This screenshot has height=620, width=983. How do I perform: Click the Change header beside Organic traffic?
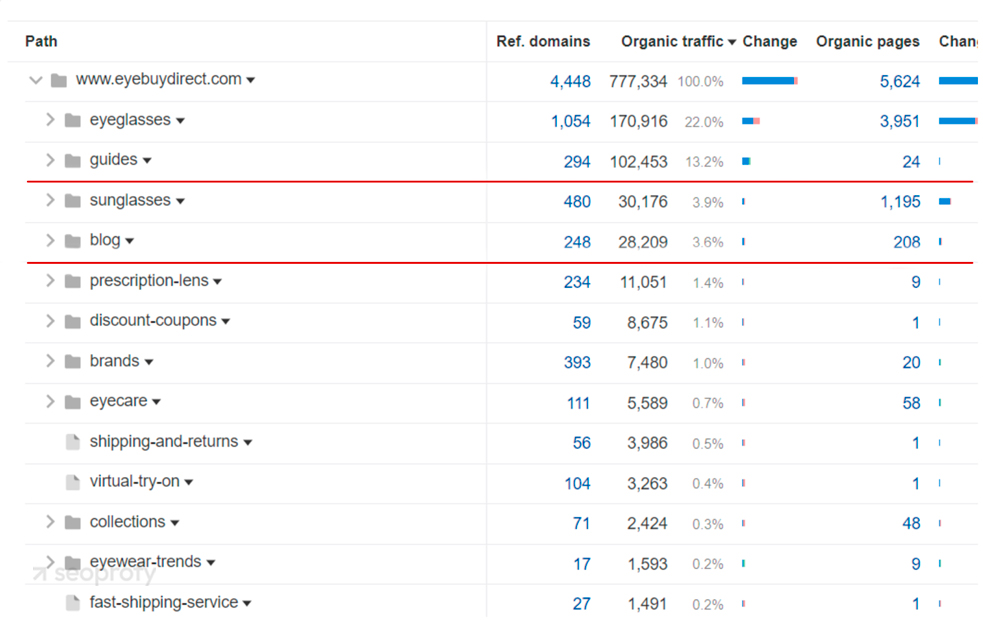click(x=770, y=41)
